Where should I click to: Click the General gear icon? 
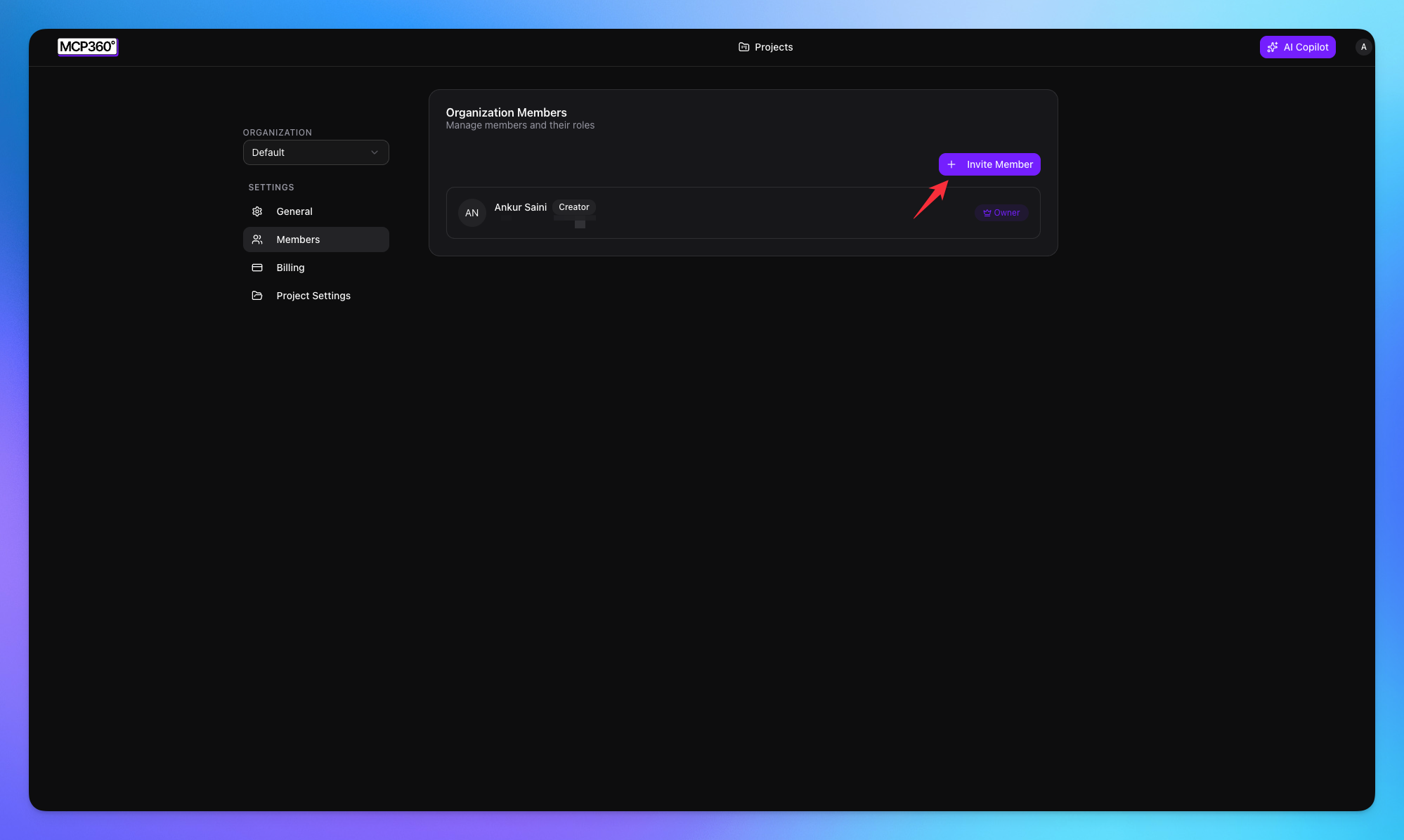(x=257, y=211)
